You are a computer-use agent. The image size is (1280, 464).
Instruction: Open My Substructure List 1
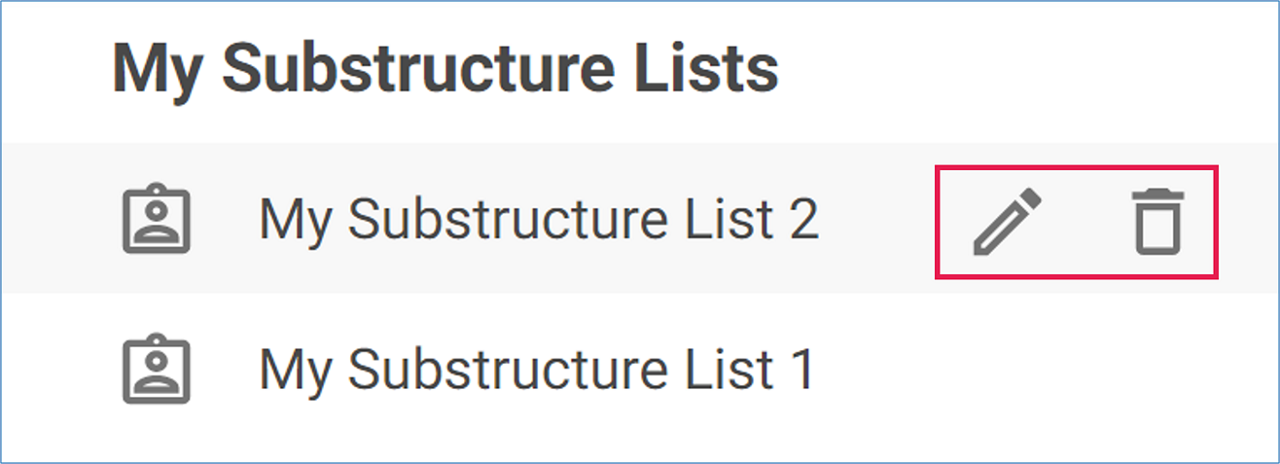point(537,370)
